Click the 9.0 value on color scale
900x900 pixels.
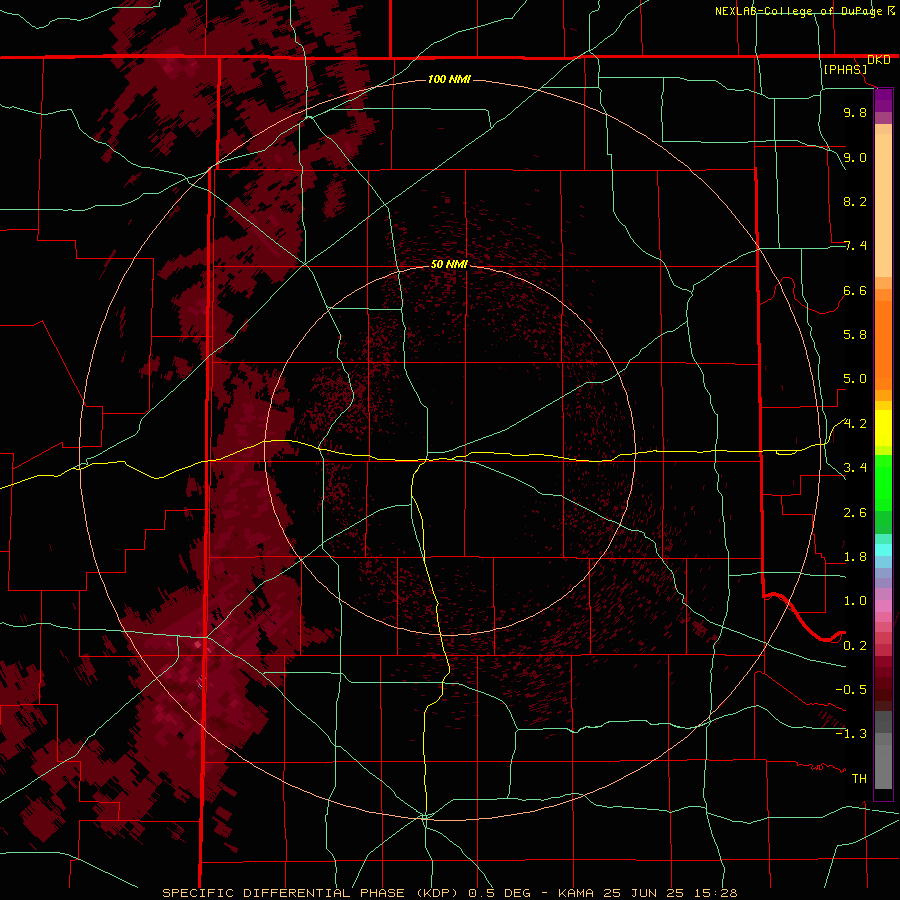coord(855,157)
